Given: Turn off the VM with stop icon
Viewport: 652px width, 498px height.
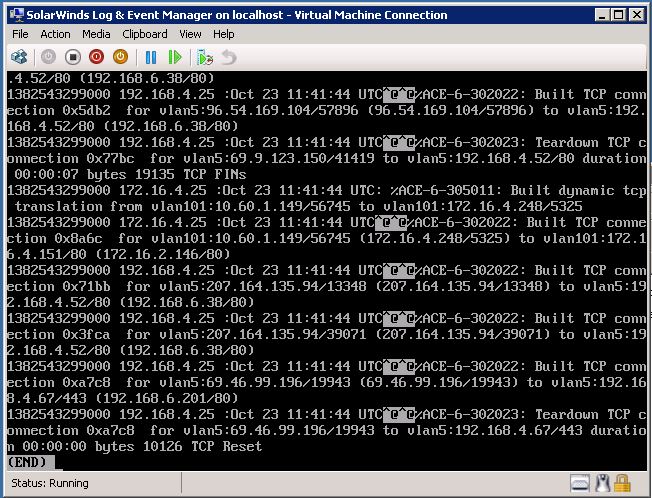Looking at the screenshot, I should point(73,57).
